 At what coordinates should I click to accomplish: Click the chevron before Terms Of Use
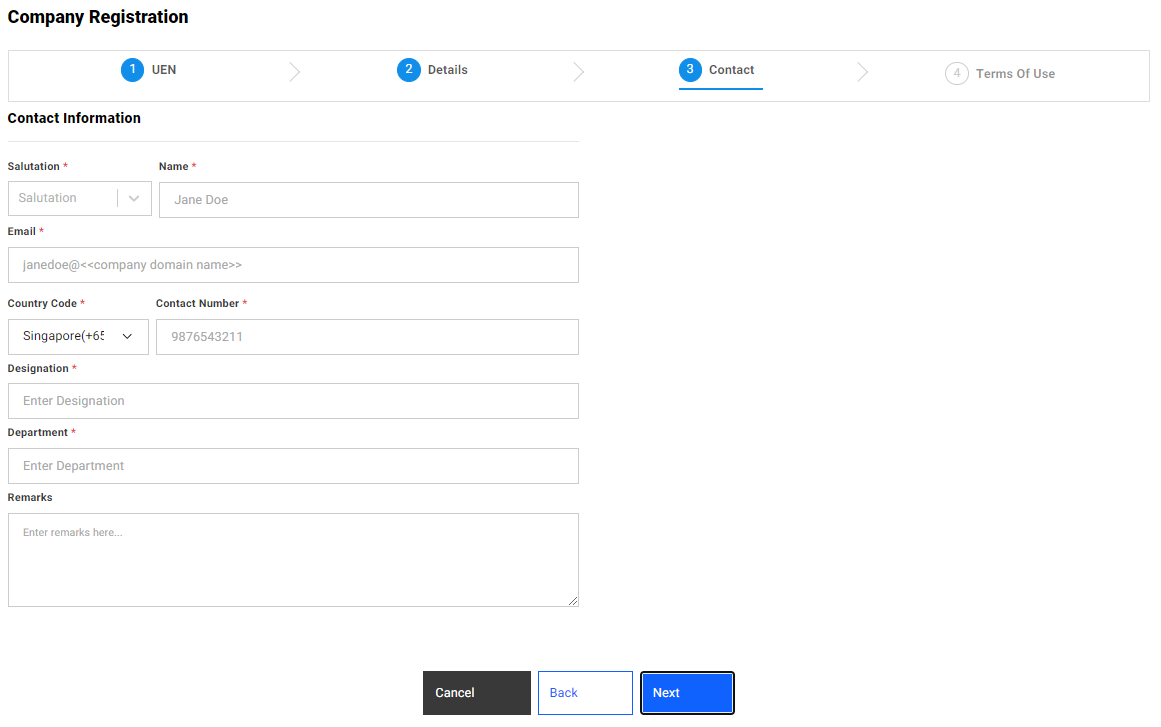click(863, 72)
